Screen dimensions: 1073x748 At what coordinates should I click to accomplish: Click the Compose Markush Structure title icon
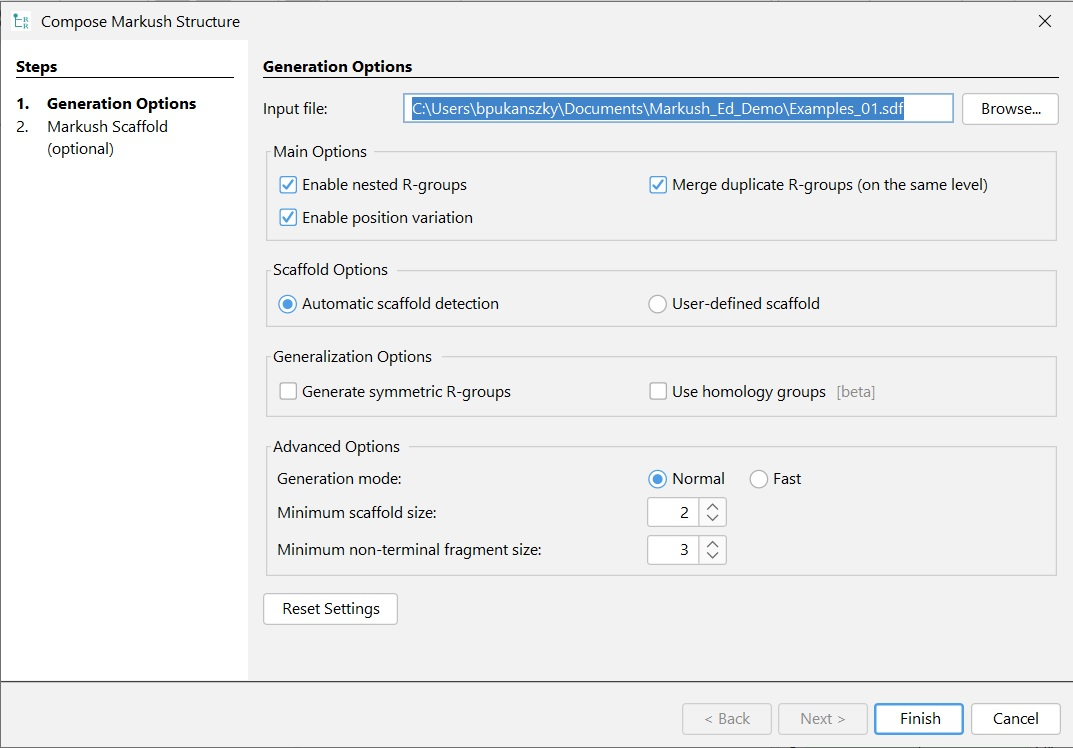click(20, 21)
